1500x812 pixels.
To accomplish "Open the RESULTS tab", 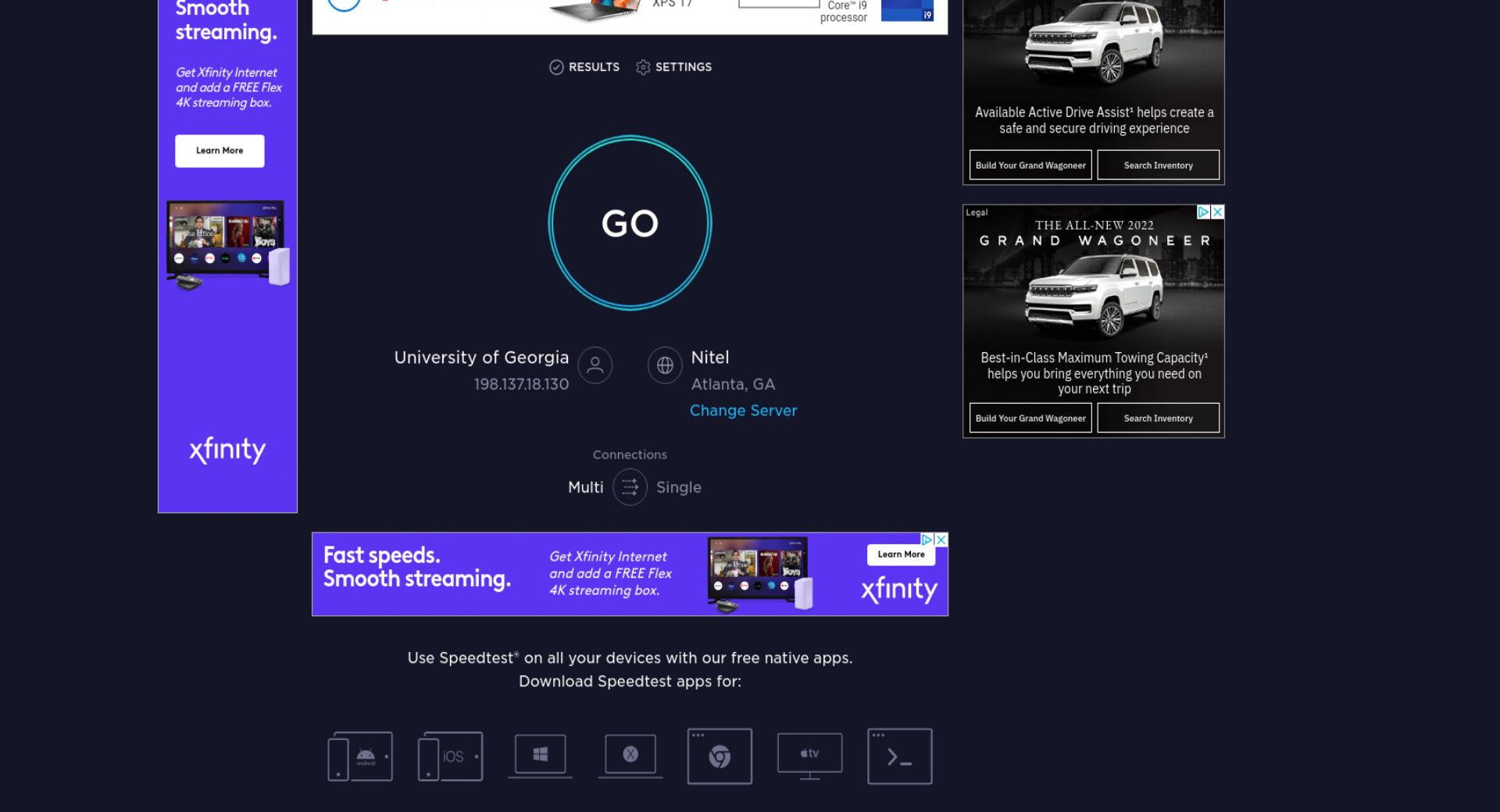I will pyautogui.click(x=584, y=67).
